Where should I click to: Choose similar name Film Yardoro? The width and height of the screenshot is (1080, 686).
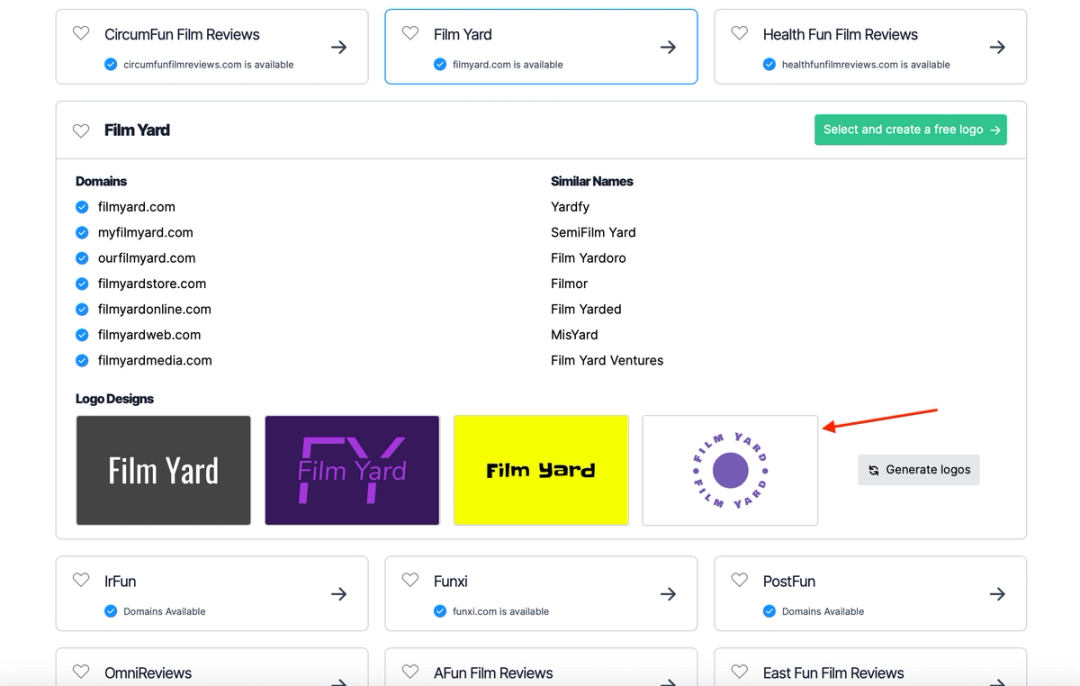588,258
